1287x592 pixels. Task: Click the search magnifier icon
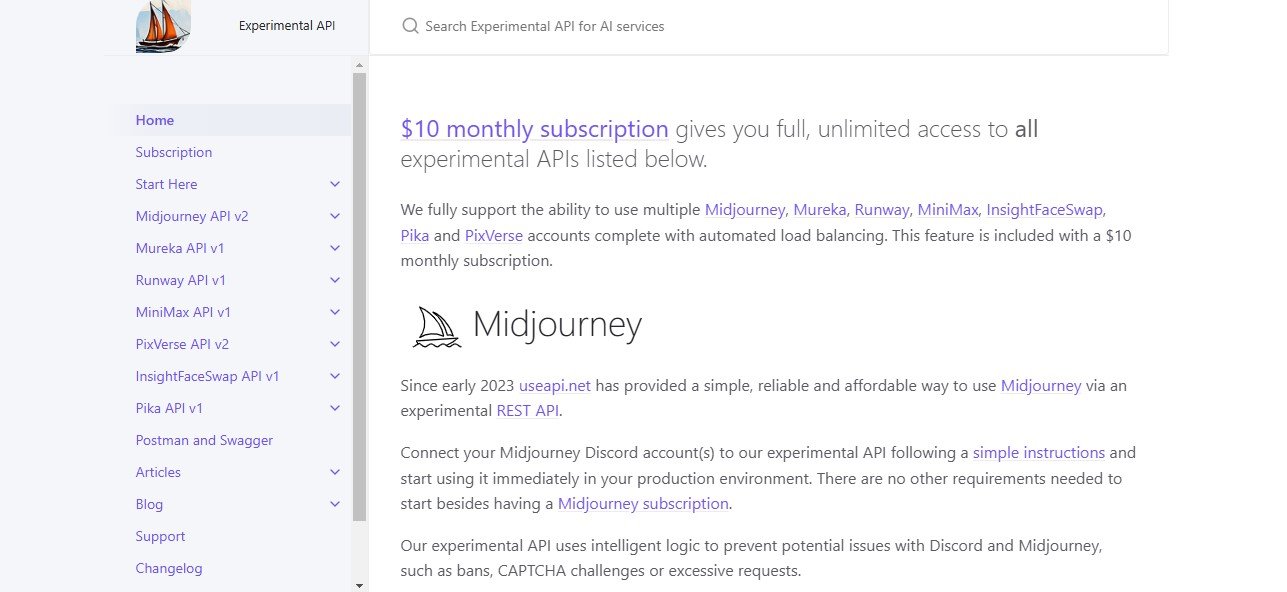(410, 26)
